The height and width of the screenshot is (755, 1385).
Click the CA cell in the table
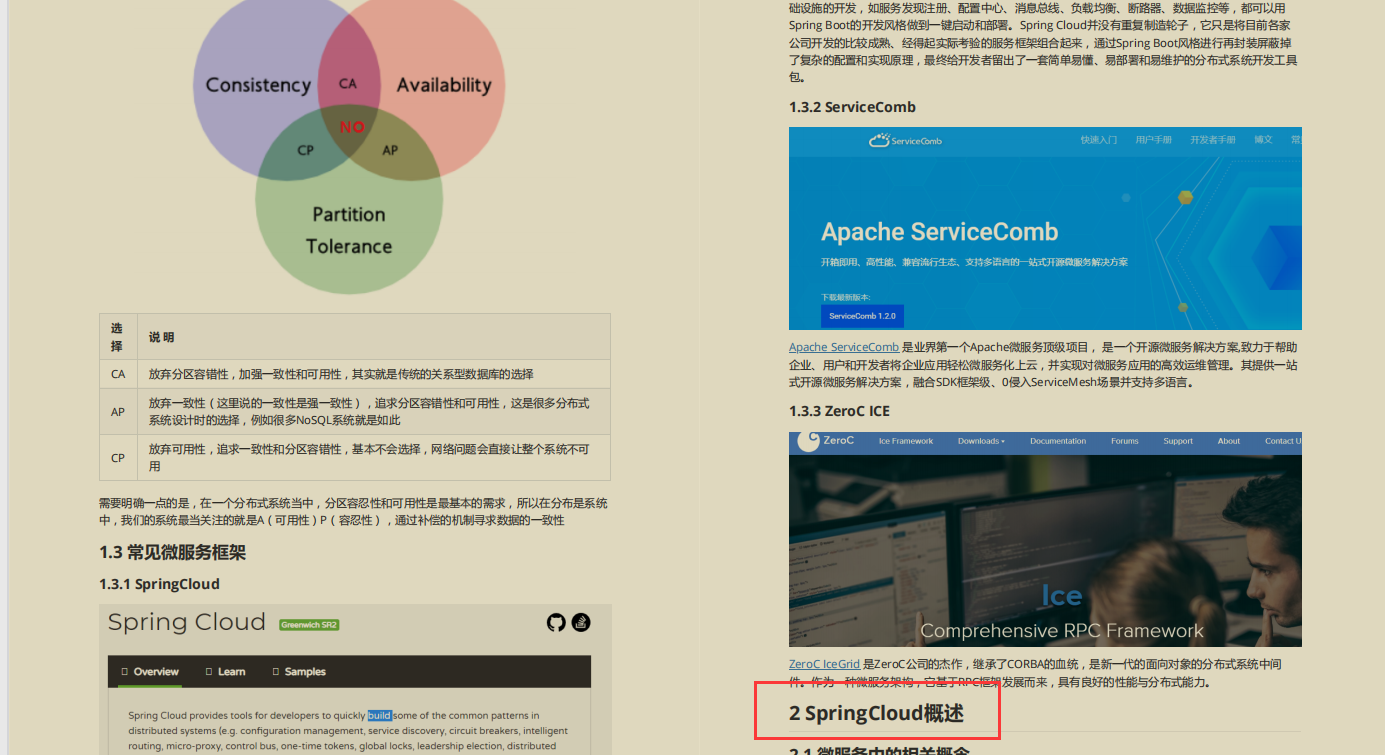coord(118,374)
